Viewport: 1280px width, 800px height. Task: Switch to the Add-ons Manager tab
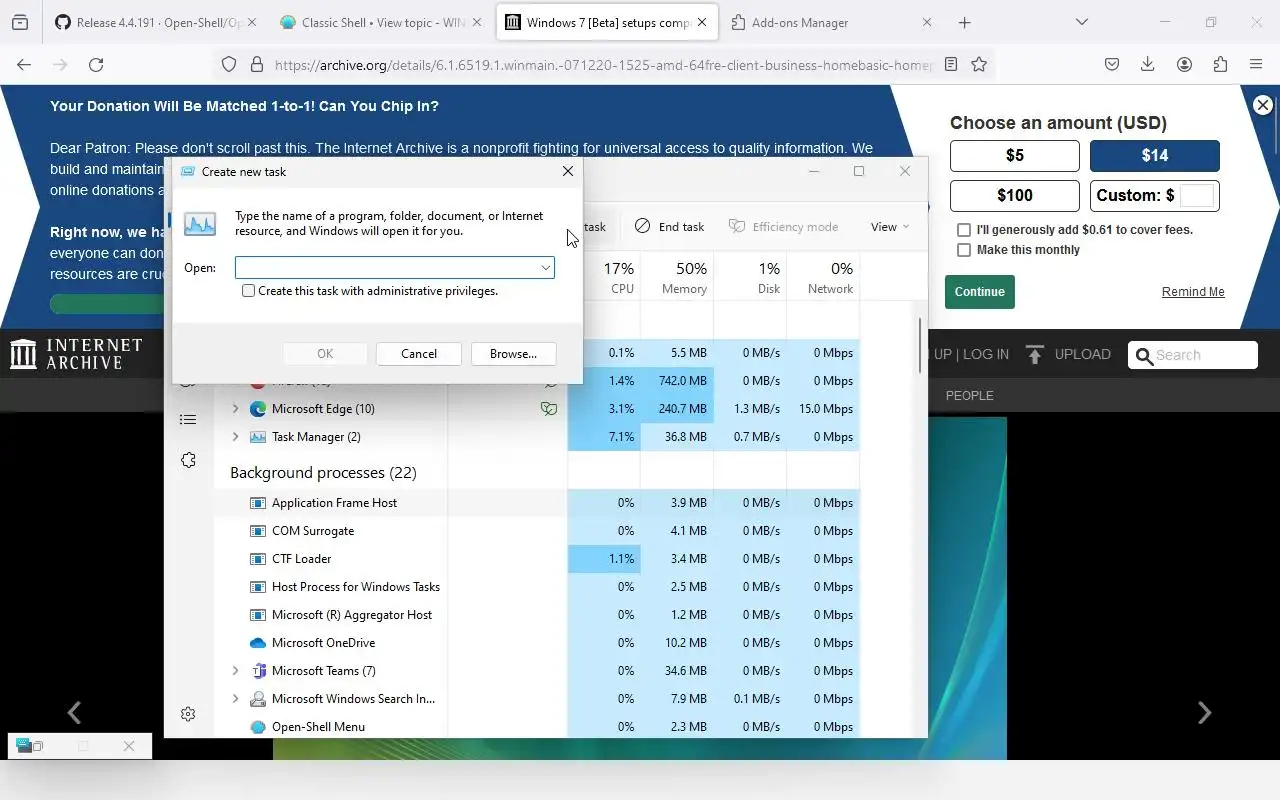pos(833,22)
